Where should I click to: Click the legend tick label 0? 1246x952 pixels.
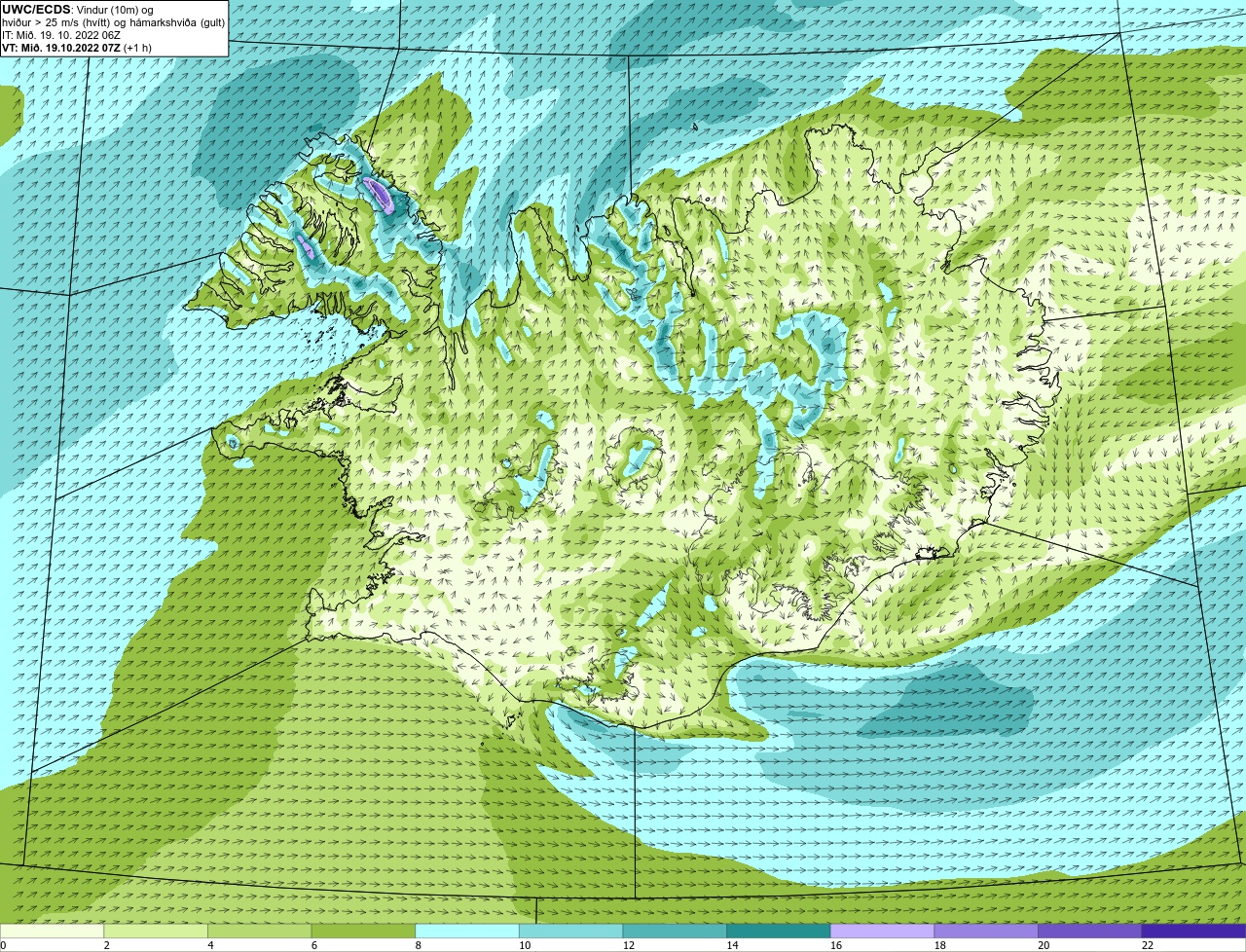pyautogui.click(x=3, y=945)
